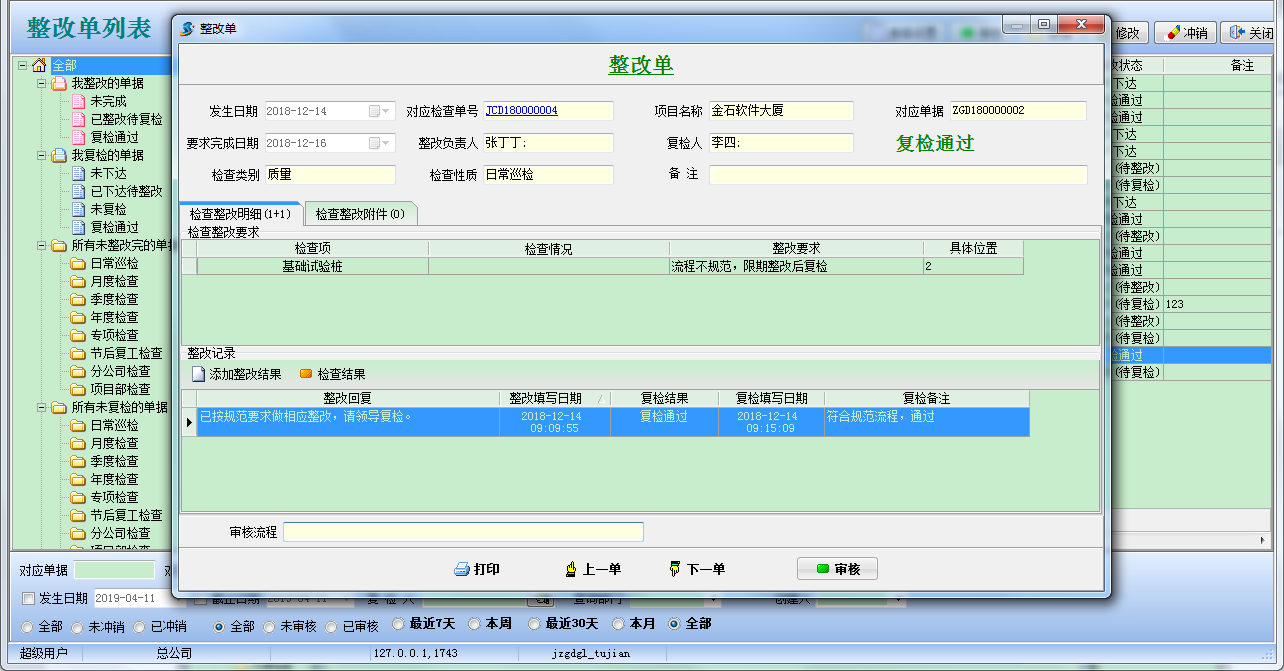Click folder icon of 季度检查 under 所有未整改完的单据
The width and height of the screenshot is (1284, 671).
click(78, 299)
